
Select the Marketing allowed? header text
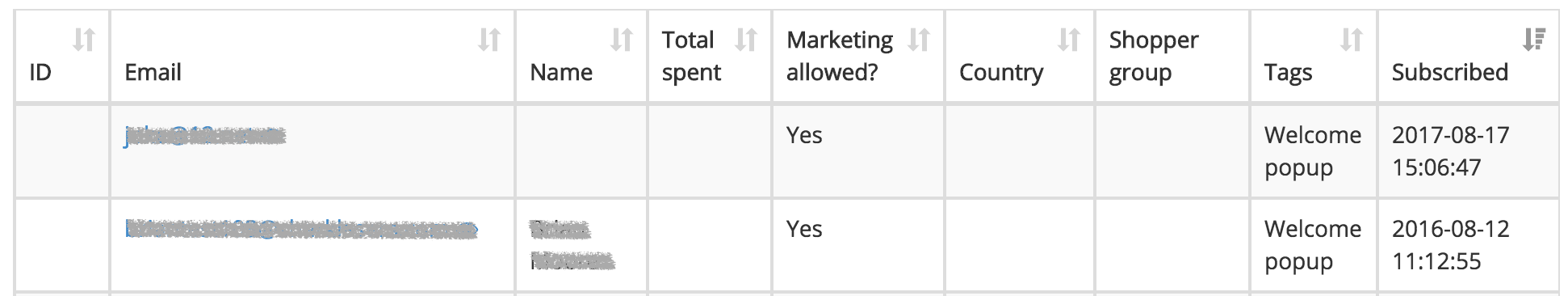(x=840, y=56)
